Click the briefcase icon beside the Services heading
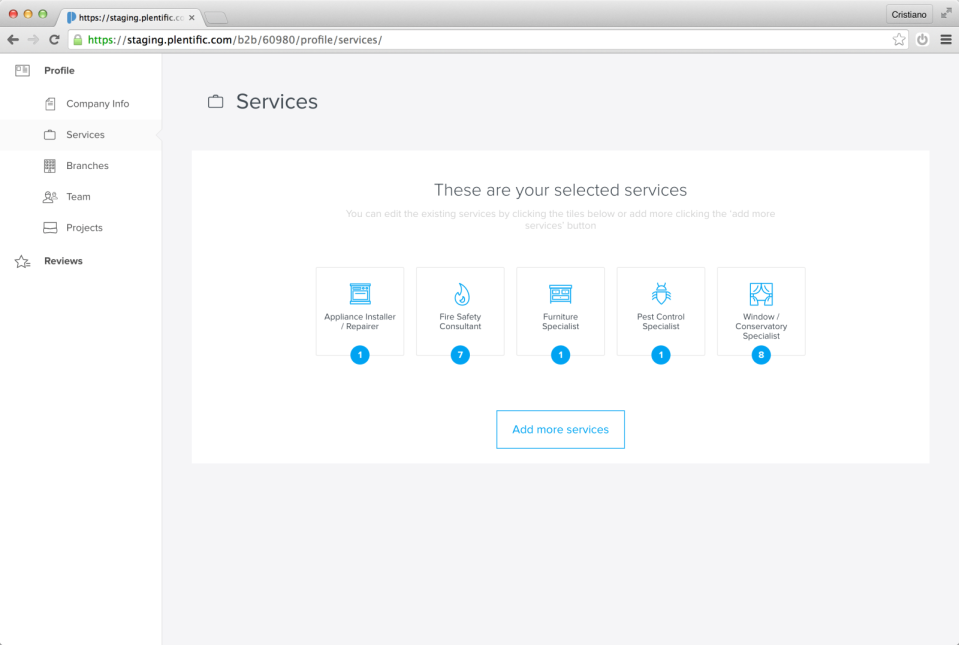Viewport: 959px width, 645px height. 215,101
